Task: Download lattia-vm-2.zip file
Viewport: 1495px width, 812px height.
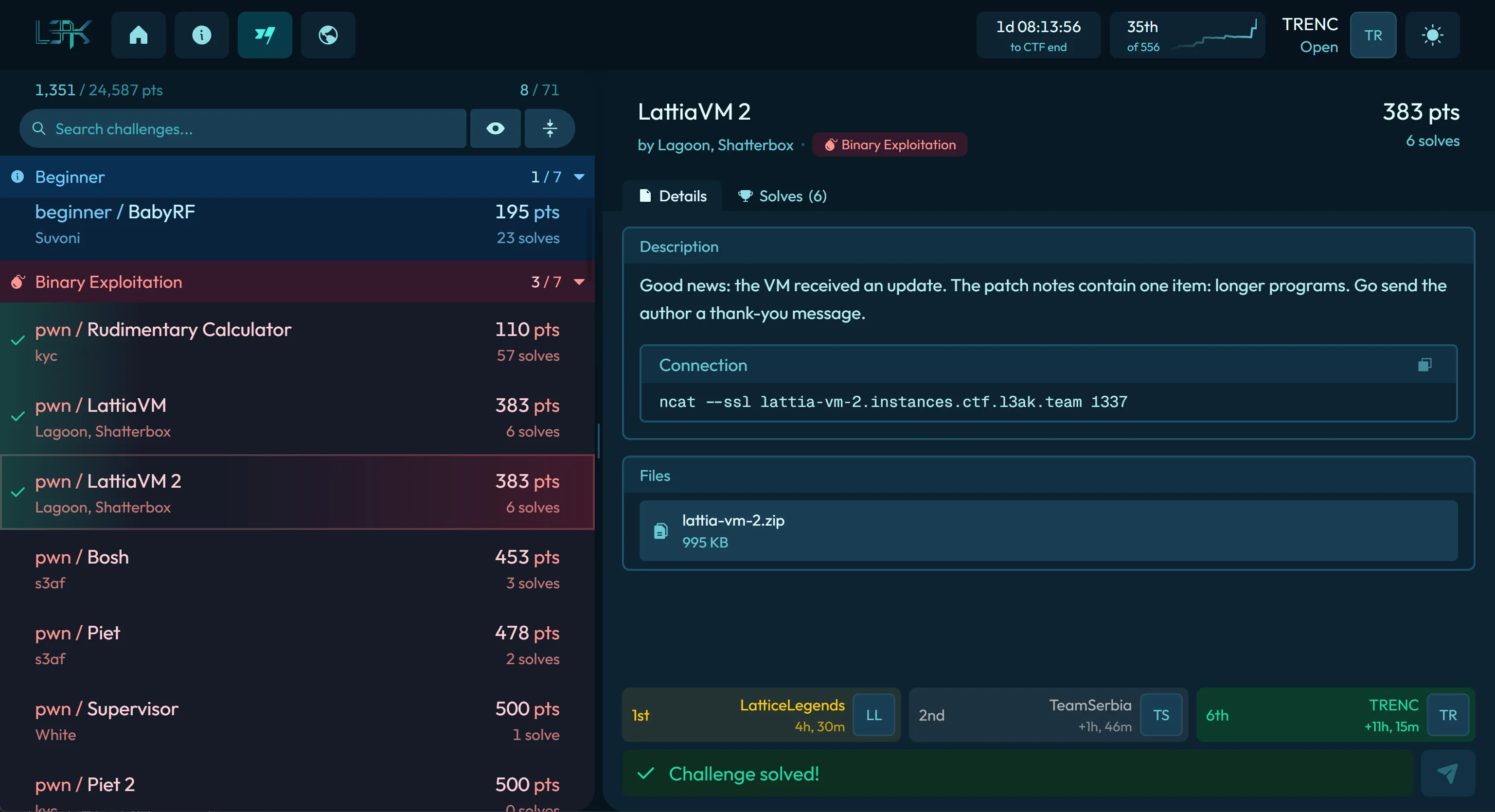Action: pos(1048,530)
